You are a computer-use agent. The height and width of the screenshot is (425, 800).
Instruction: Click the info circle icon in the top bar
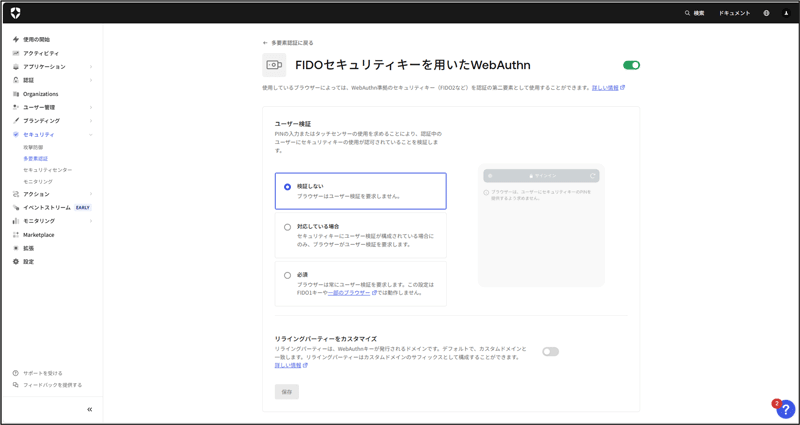(766, 13)
